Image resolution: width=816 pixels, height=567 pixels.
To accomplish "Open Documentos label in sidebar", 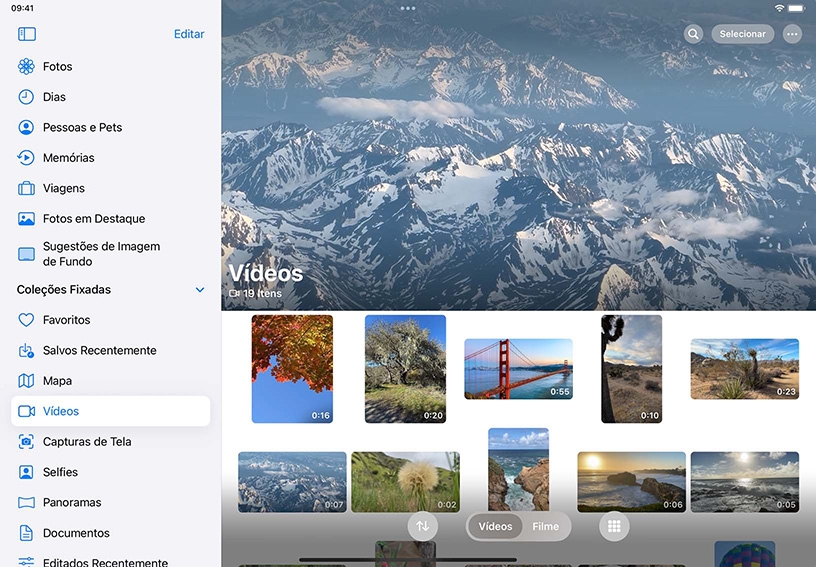I will coord(76,533).
